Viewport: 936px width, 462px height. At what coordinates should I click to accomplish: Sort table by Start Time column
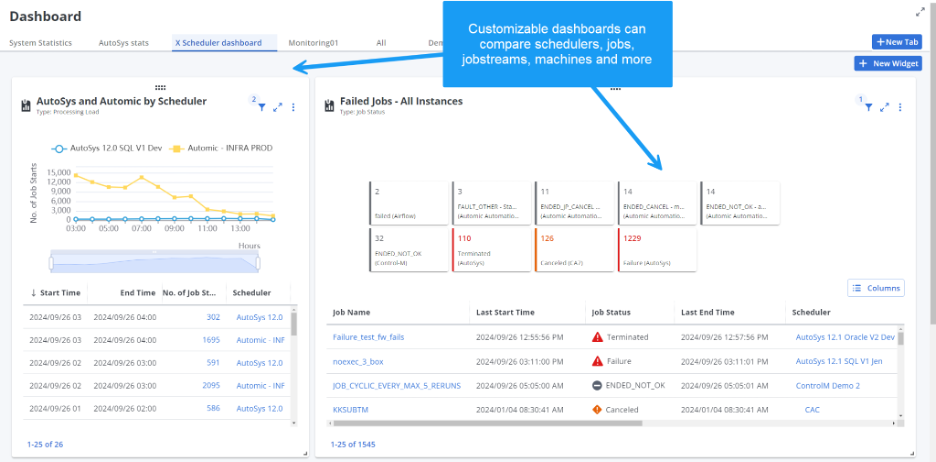[56, 293]
